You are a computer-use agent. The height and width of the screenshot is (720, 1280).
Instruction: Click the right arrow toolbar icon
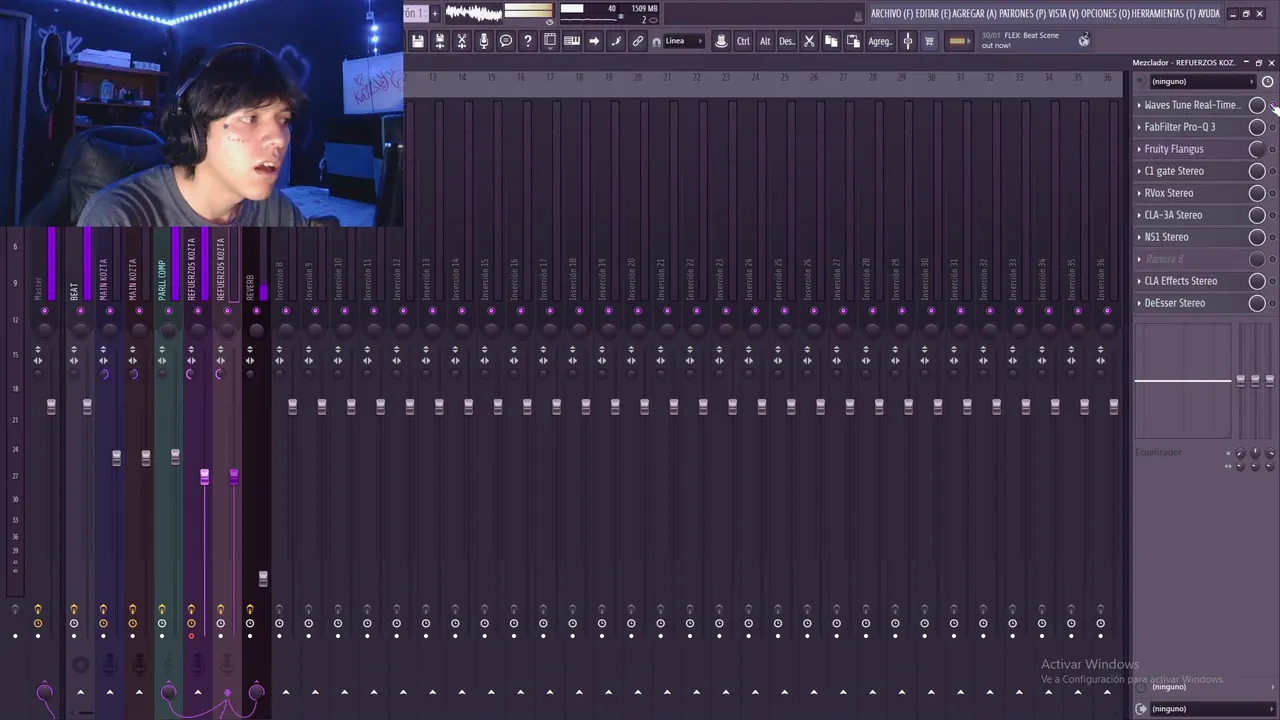(594, 41)
